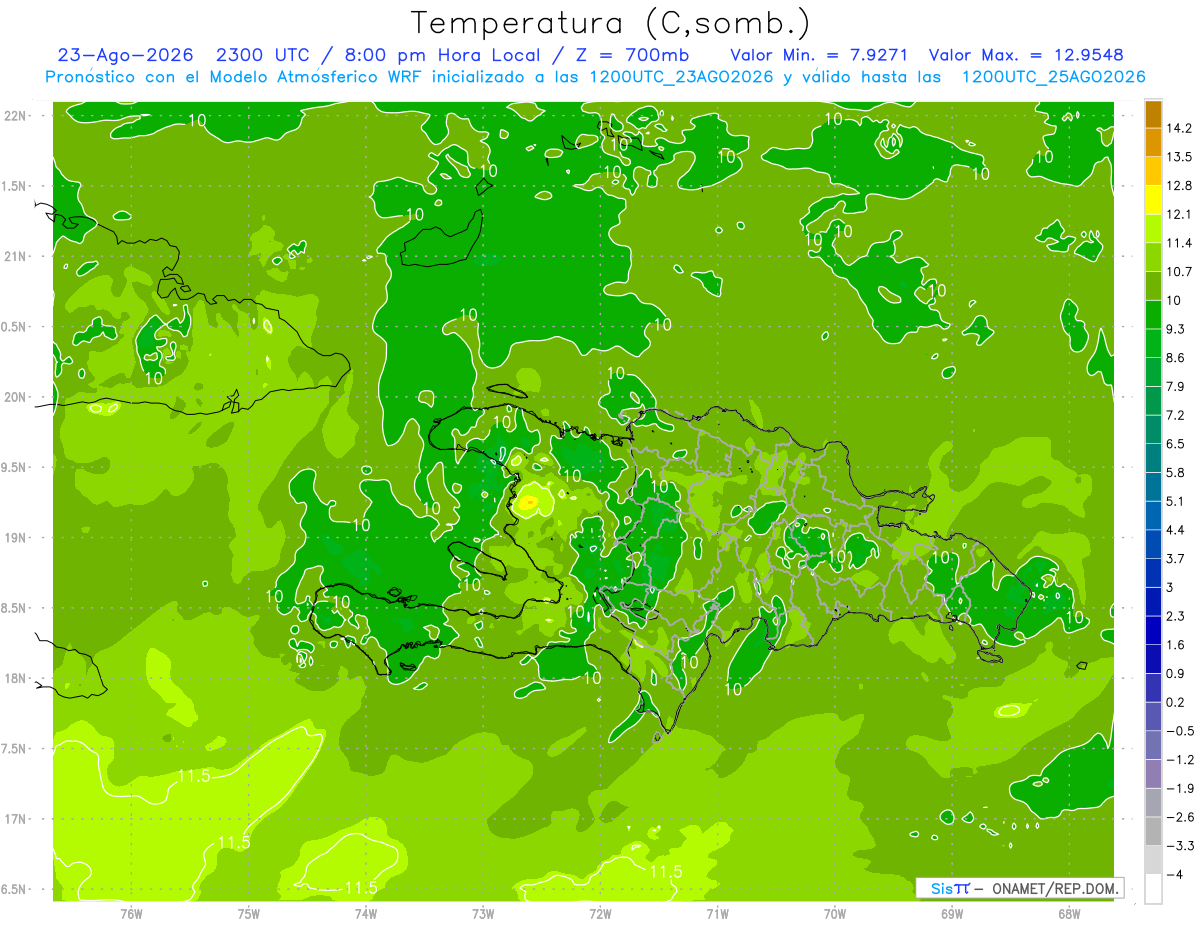Viewport: 1200px width, 927px height.
Task: Click the '5.8' colorbar value
Action: click(x=1176, y=473)
